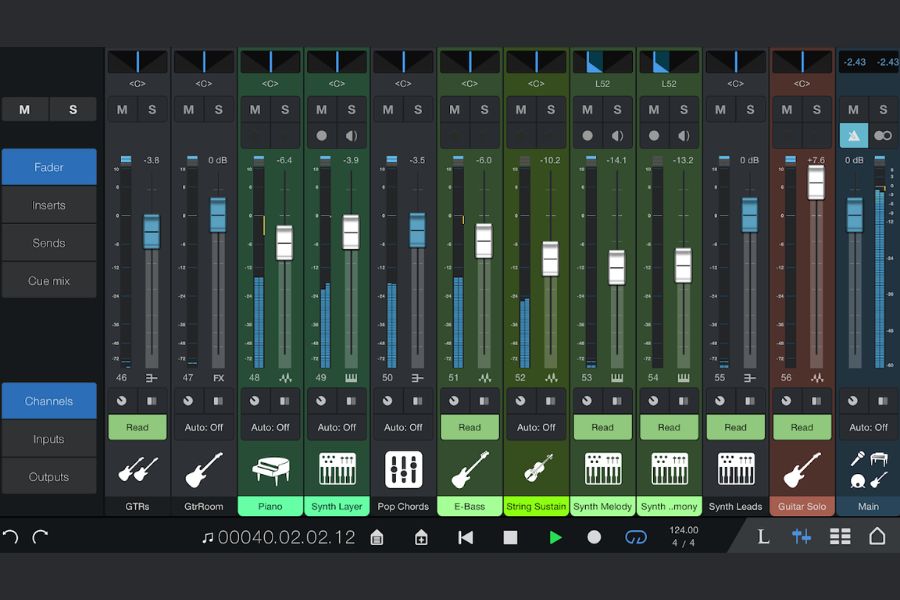The height and width of the screenshot is (600, 900).
Task: Start recording with the record button
Action: click(x=594, y=537)
